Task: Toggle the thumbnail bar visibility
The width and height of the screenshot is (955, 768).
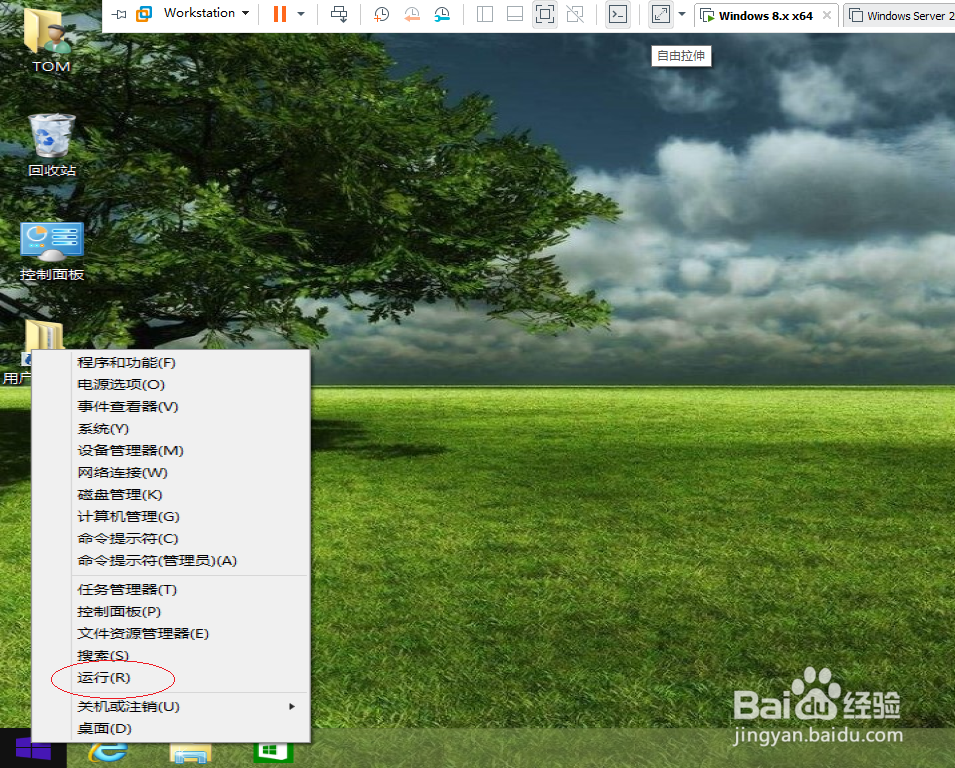Action: [513, 14]
